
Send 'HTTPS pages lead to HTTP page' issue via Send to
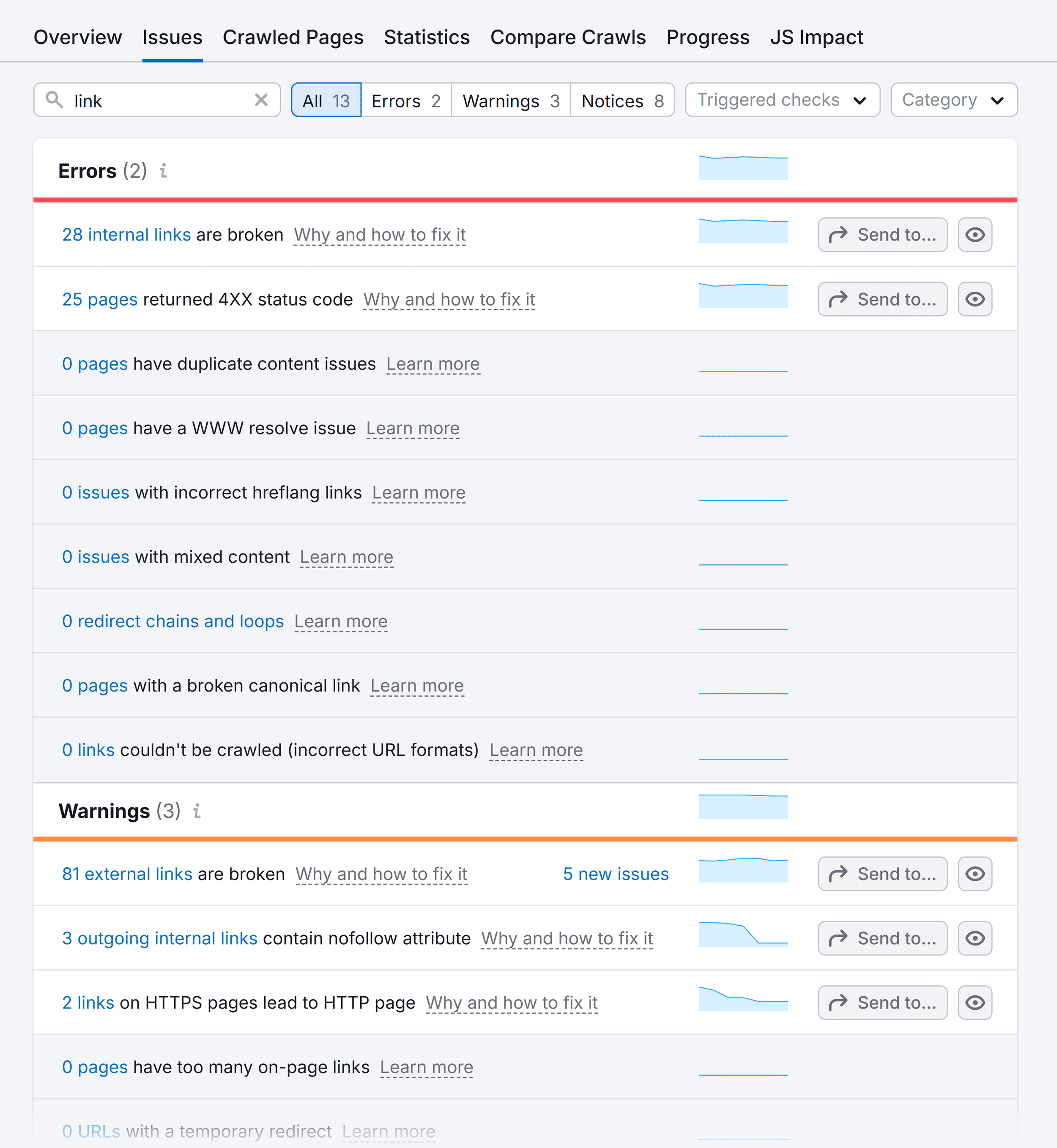(882, 1003)
